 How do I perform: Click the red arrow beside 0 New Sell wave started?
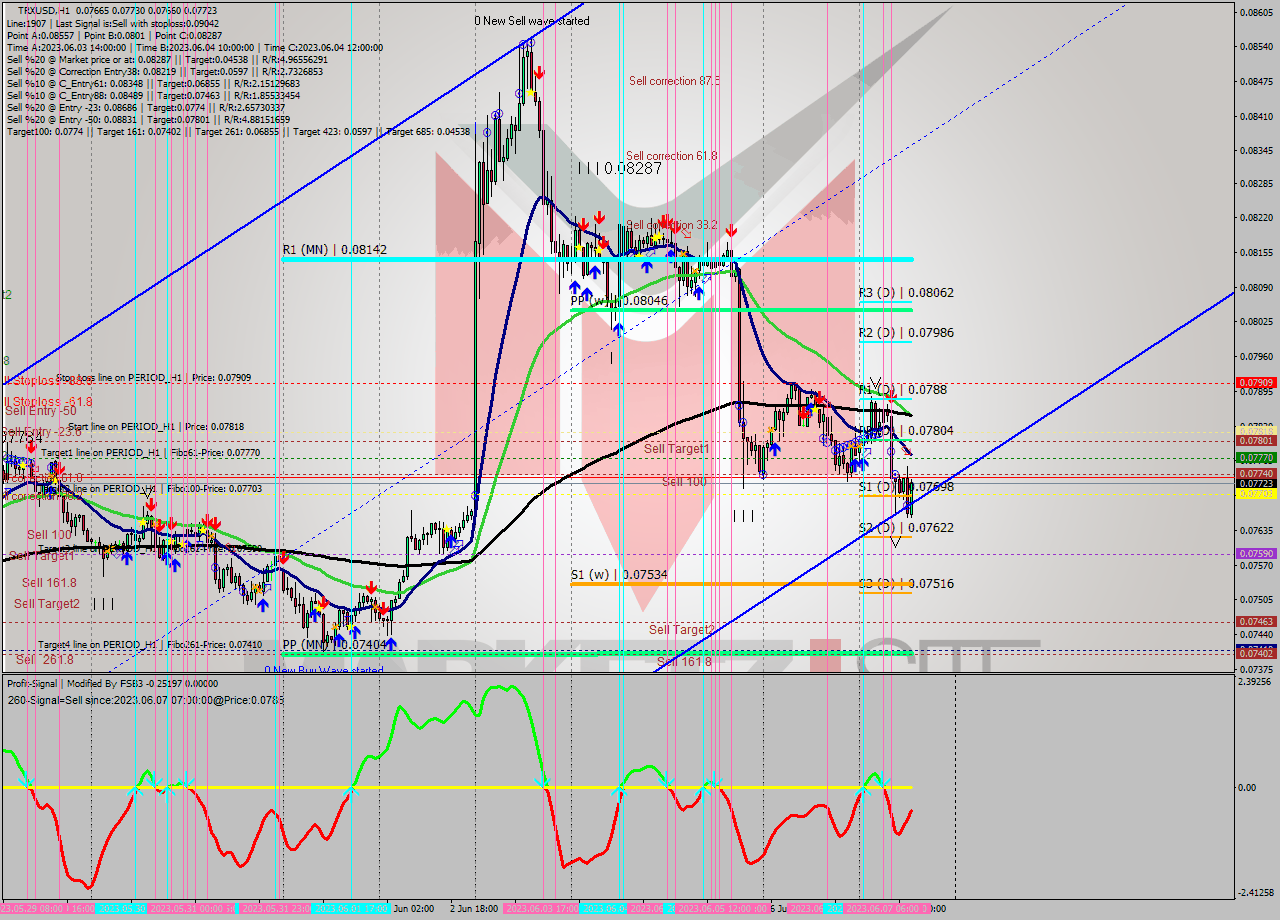coord(540,73)
